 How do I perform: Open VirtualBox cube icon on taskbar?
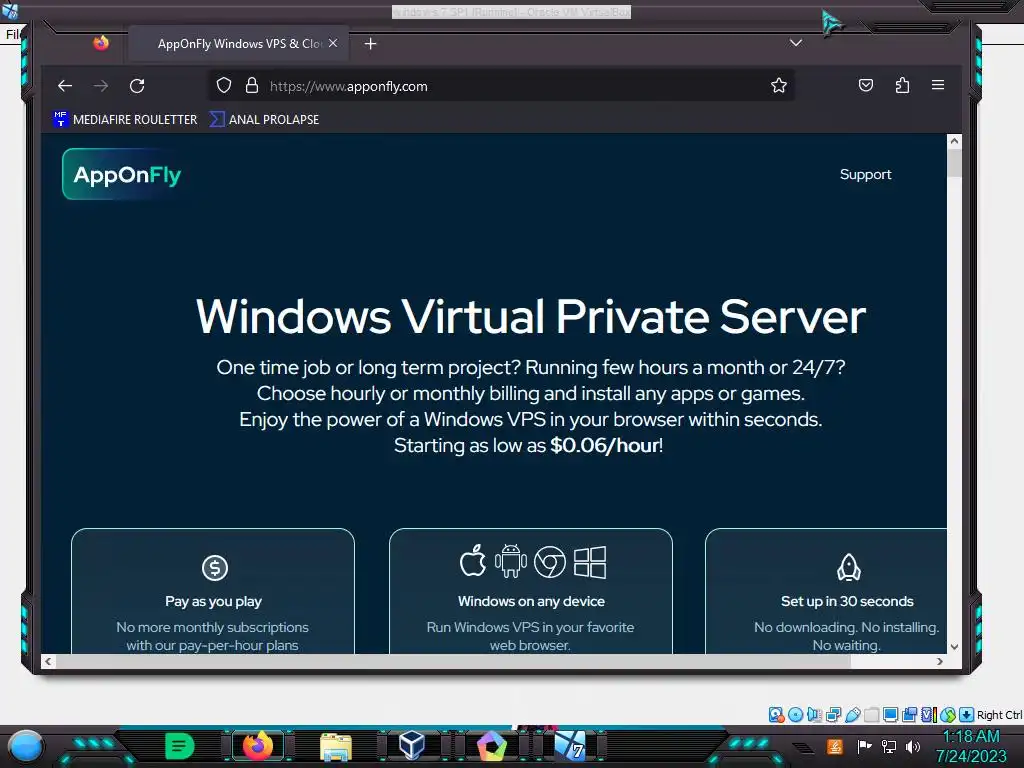tap(412, 745)
